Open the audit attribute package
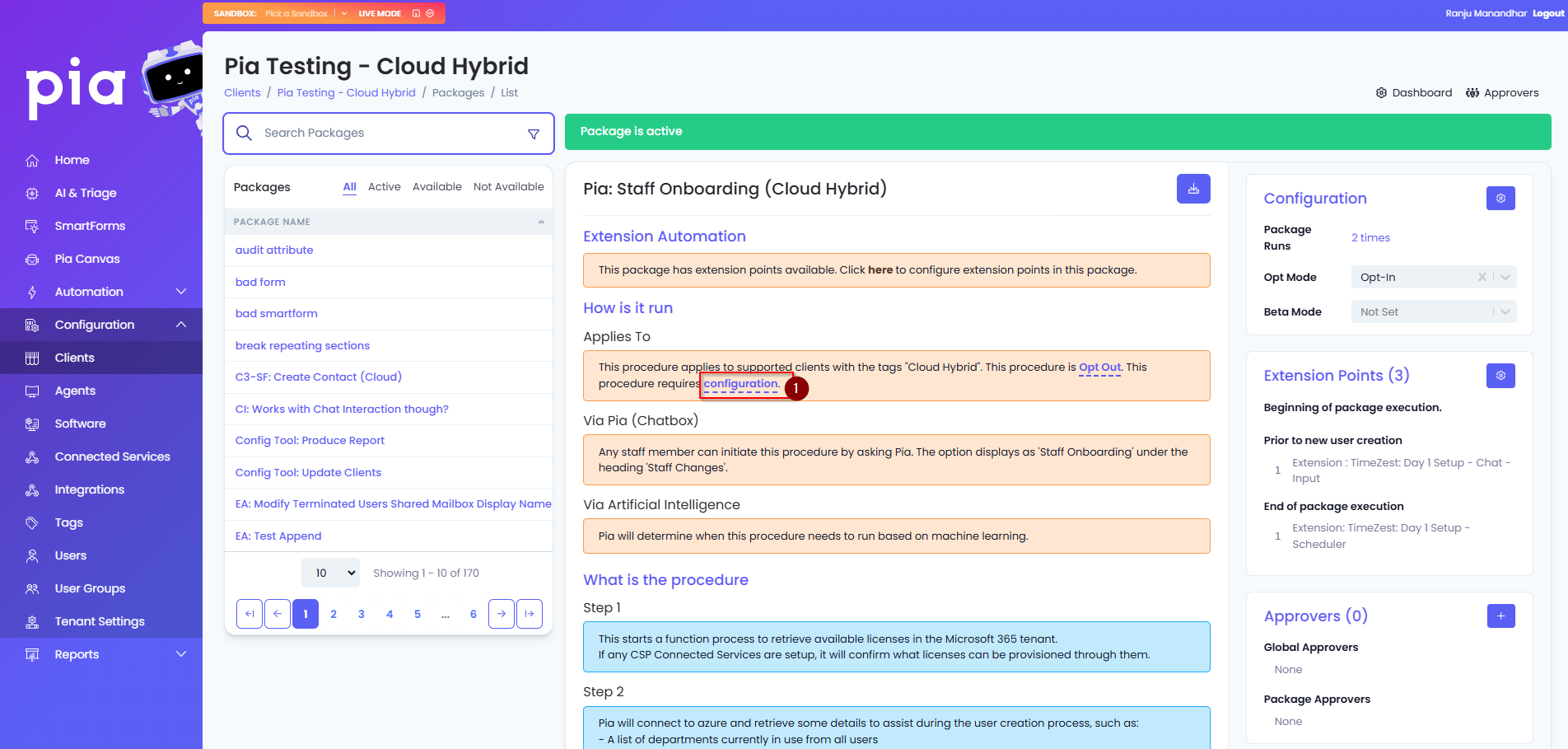Image resolution: width=1568 pixels, height=749 pixels. click(274, 250)
